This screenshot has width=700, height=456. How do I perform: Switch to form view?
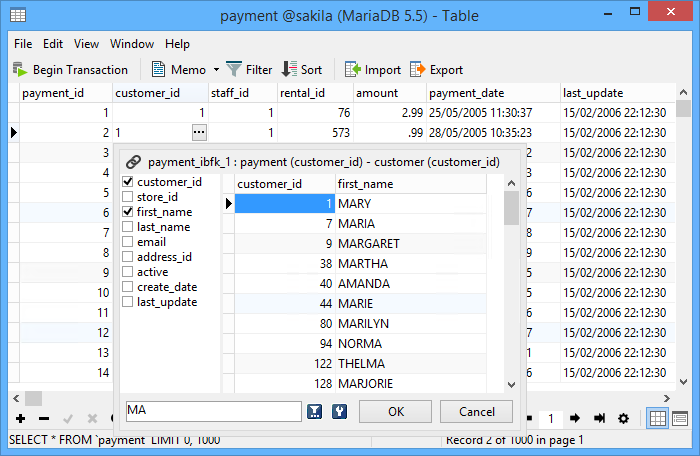click(x=680, y=418)
